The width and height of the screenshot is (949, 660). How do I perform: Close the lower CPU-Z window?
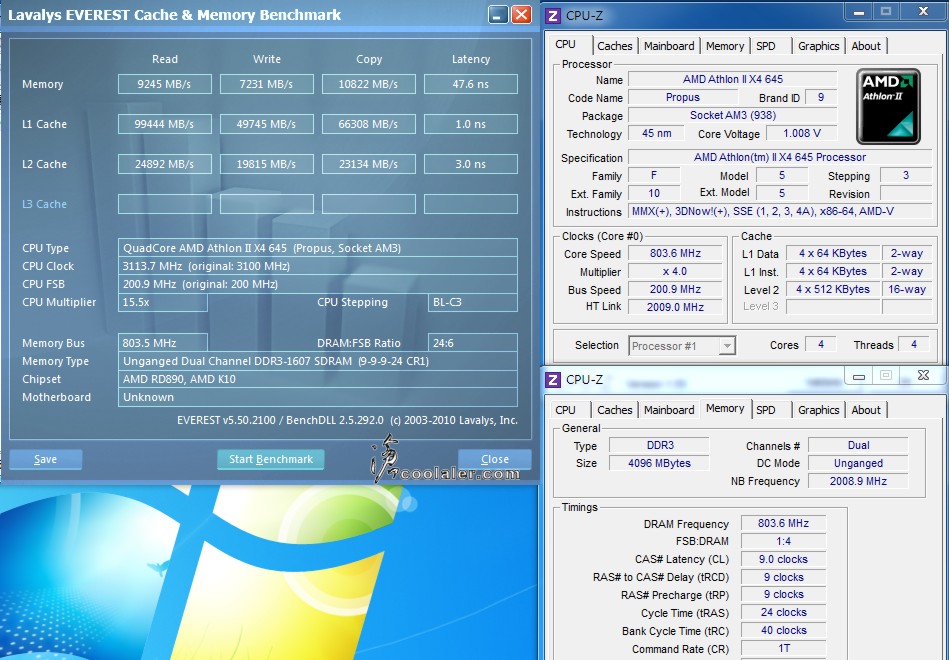924,376
